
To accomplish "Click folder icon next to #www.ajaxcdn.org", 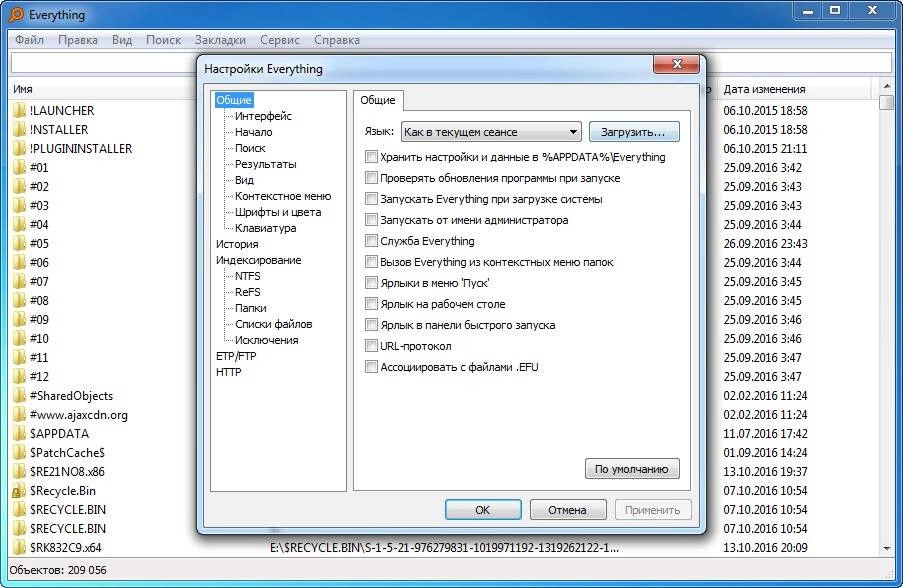I will click(20, 415).
